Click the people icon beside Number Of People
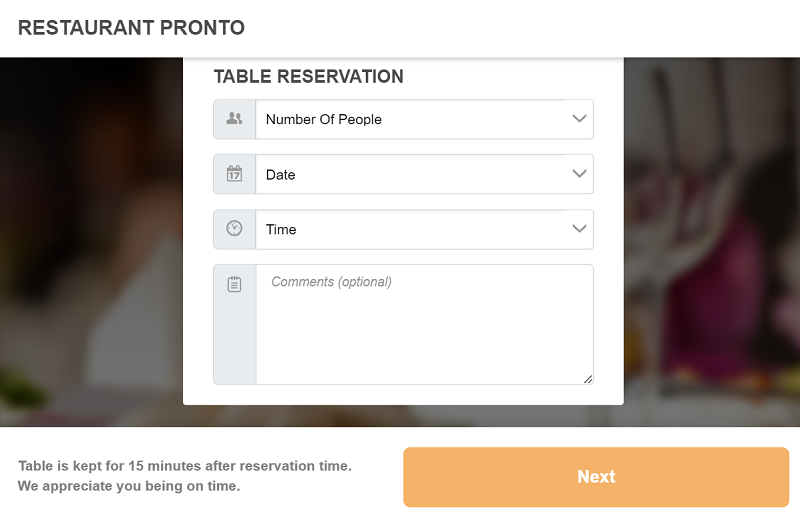Viewport: 800px width, 520px height. click(235, 119)
